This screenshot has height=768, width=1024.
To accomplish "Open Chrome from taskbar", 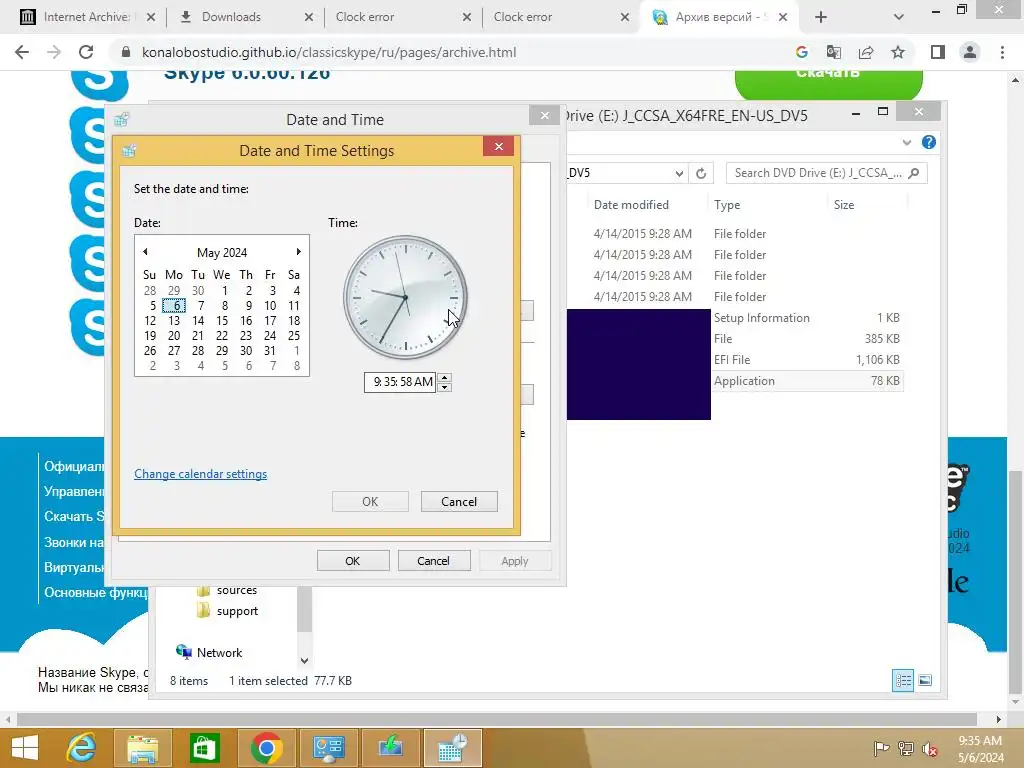I will [266, 748].
